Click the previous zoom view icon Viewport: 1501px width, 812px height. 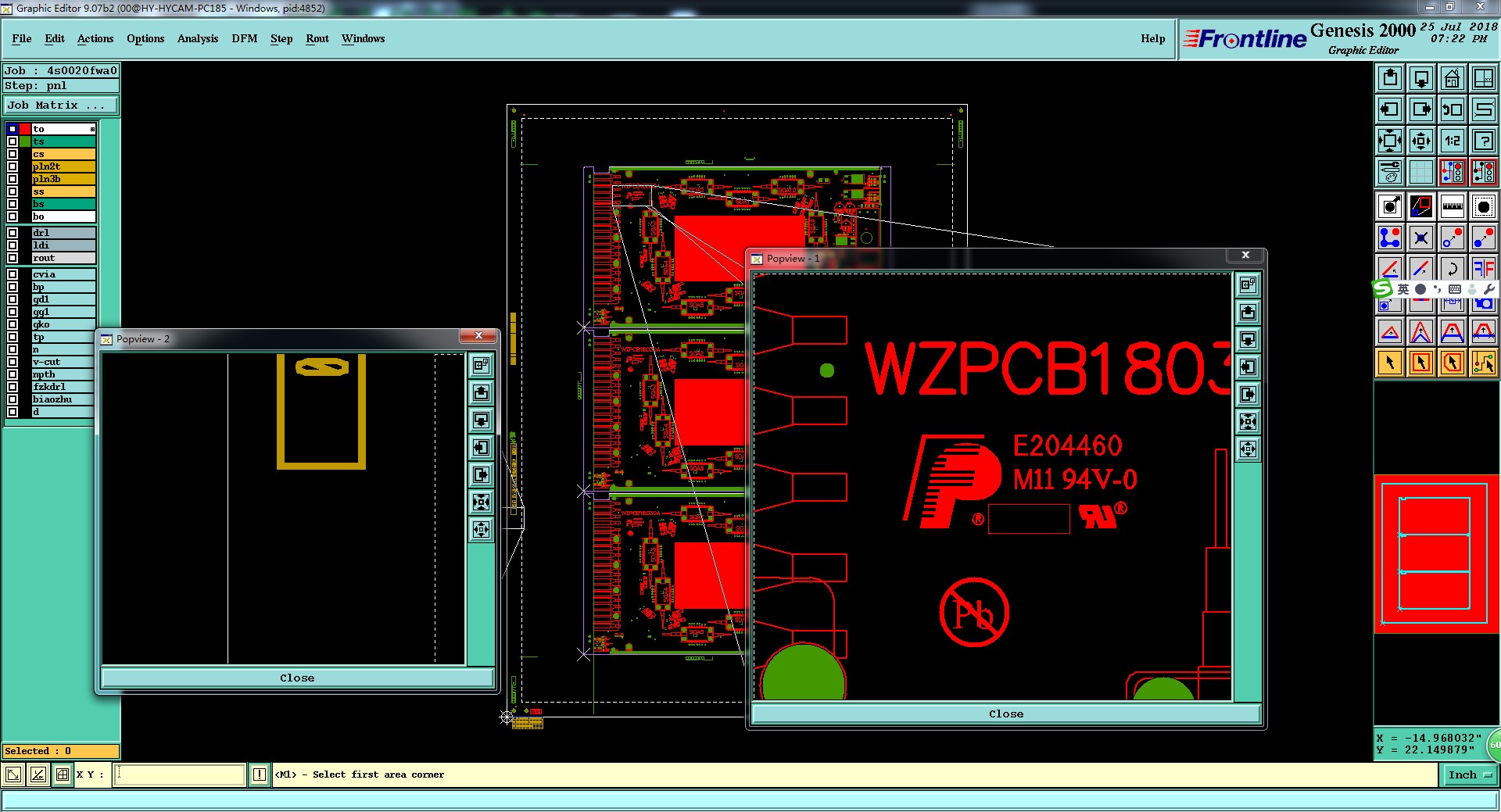coord(1452,109)
